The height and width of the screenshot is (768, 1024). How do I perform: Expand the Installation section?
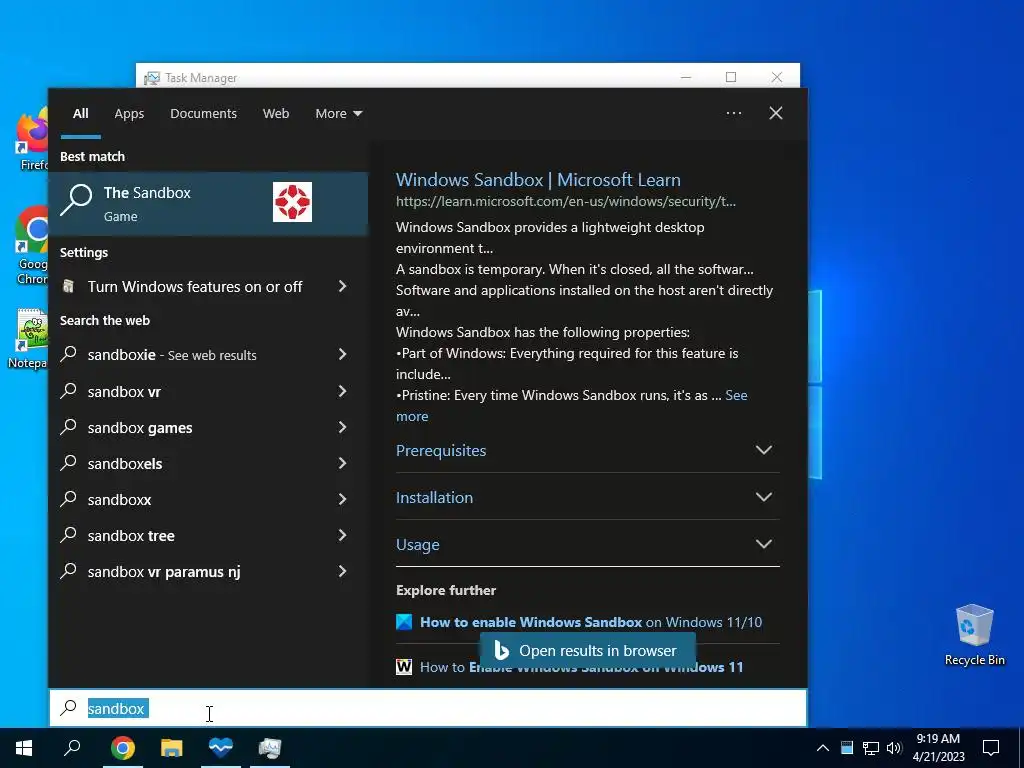point(587,498)
